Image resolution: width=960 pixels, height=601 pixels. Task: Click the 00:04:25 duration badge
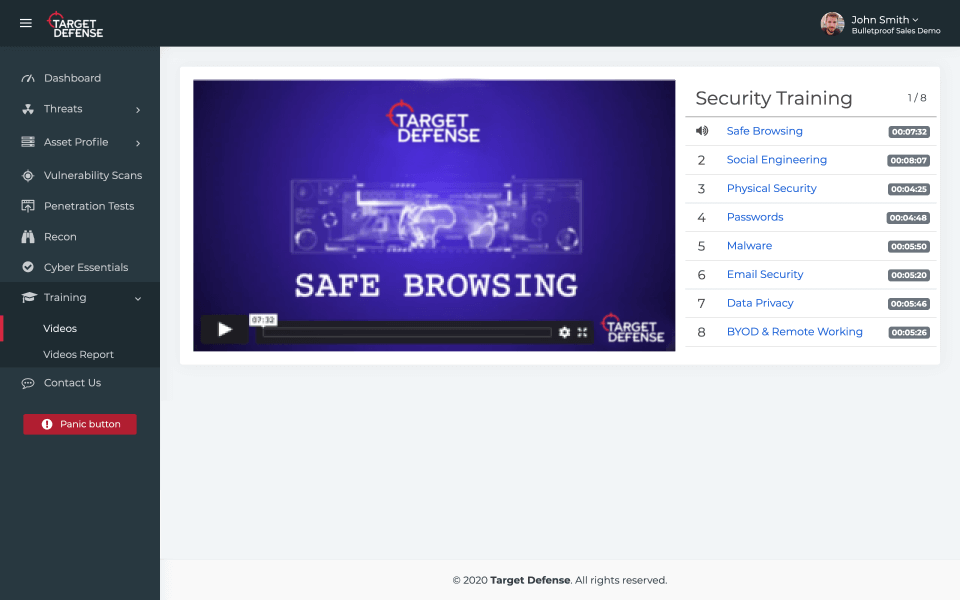pyautogui.click(x=909, y=189)
